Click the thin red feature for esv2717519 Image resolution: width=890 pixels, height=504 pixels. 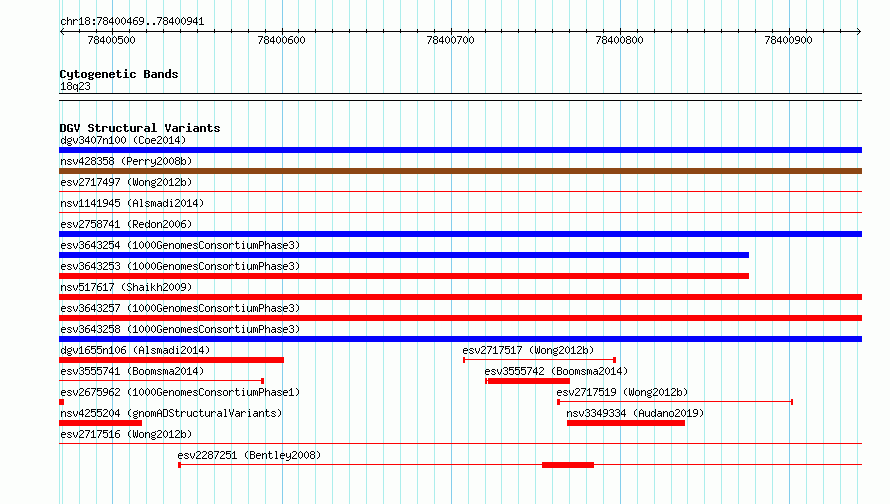tap(675, 402)
